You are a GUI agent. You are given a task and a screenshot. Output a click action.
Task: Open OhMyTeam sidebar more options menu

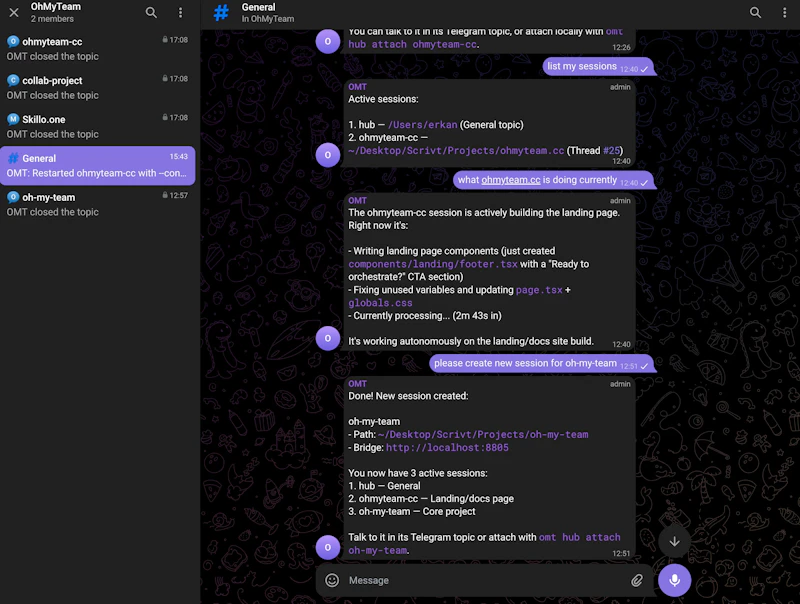point(180,12)
